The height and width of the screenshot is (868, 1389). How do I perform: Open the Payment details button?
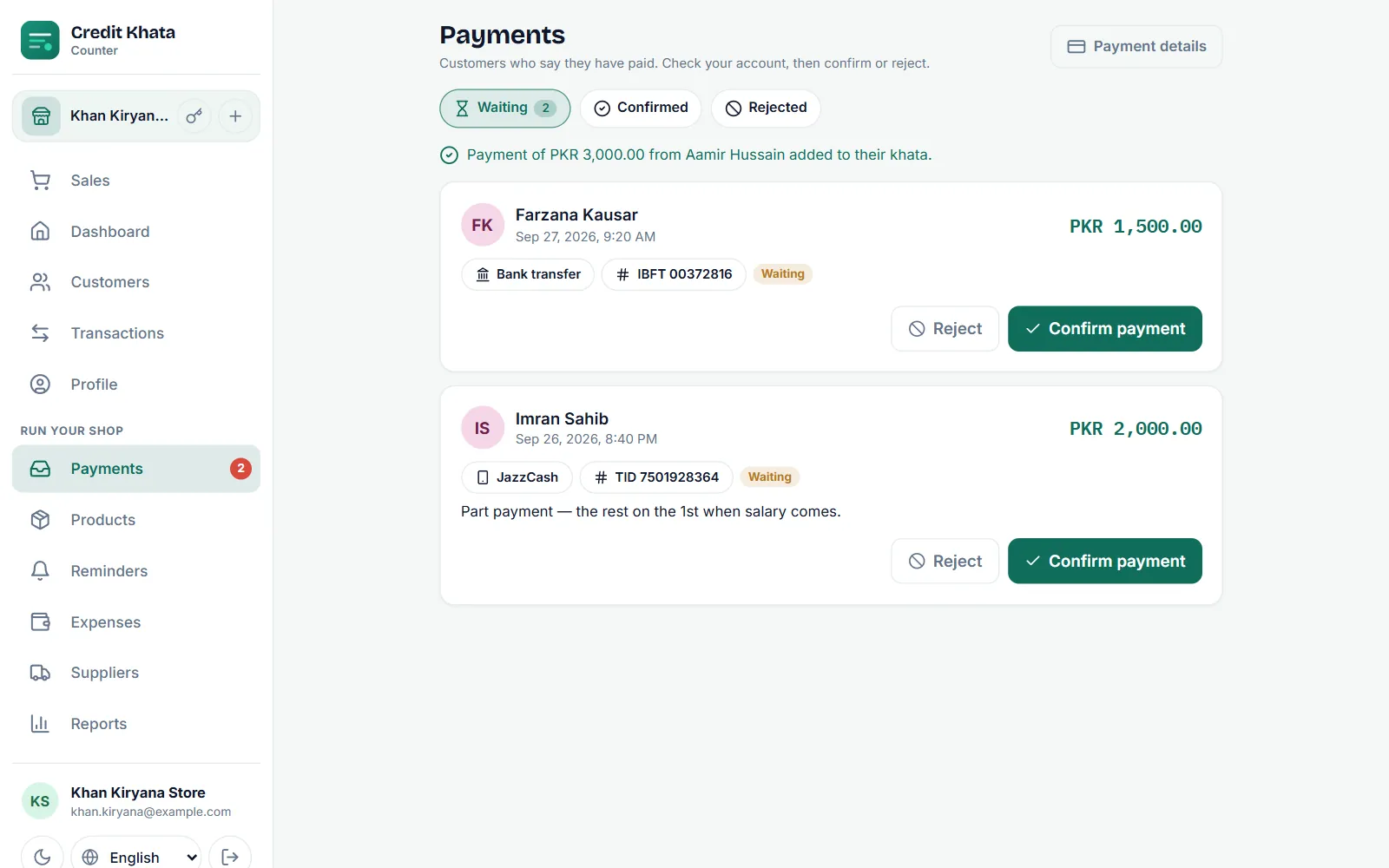pyautogui.click(x=1136, y=47)
